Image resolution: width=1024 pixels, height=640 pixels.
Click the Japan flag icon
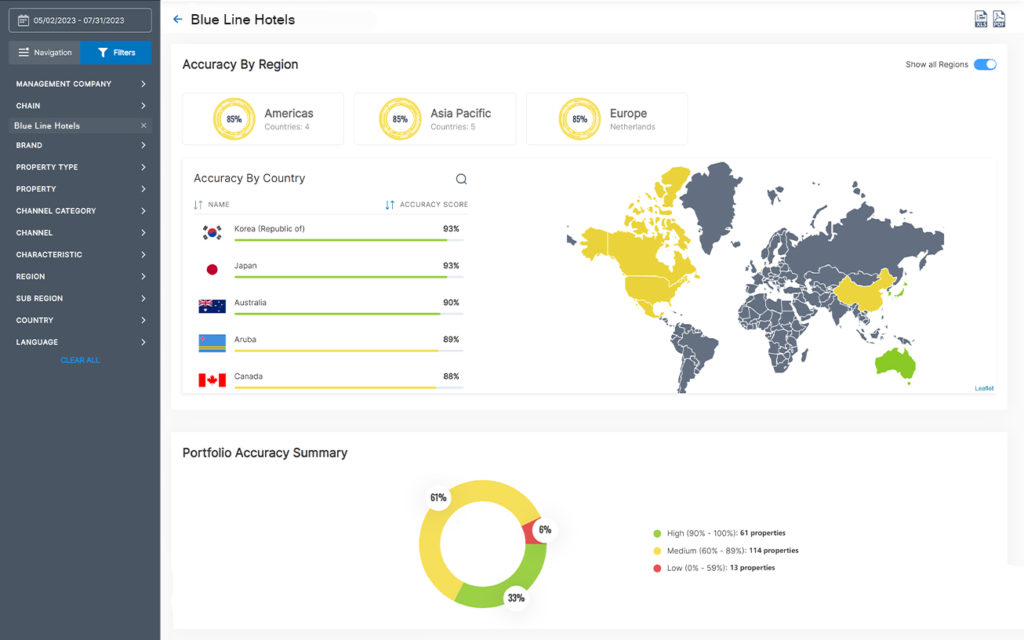(212, 269)
